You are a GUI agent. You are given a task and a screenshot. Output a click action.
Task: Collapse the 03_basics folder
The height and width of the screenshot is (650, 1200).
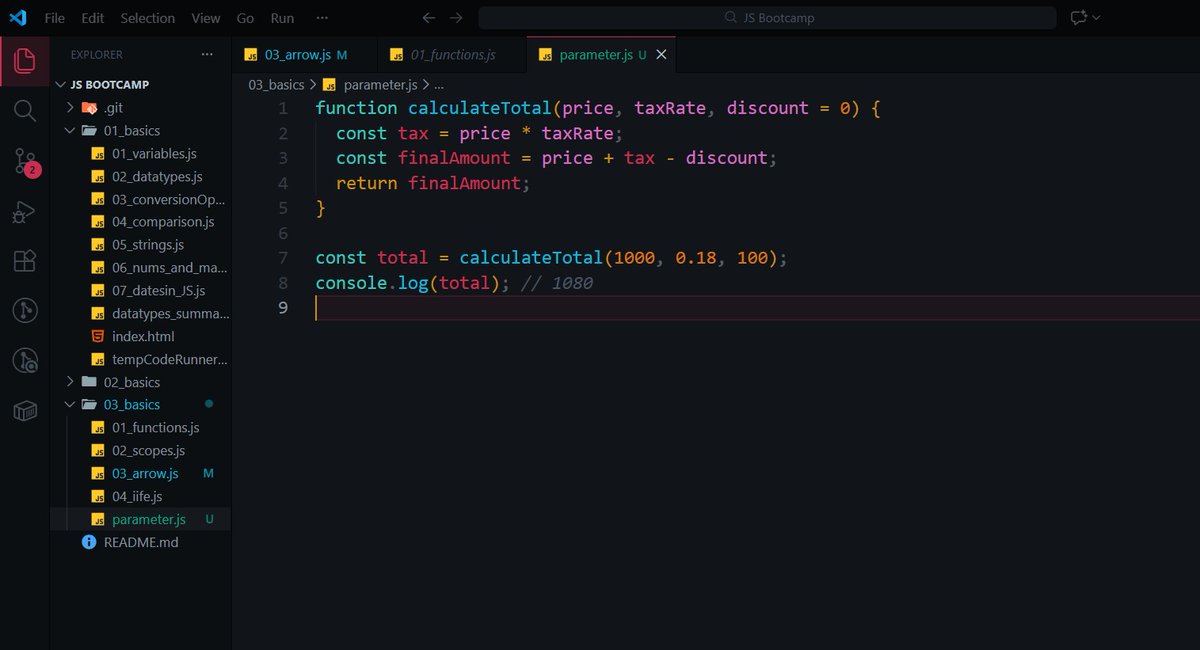[x=140, y=405]
